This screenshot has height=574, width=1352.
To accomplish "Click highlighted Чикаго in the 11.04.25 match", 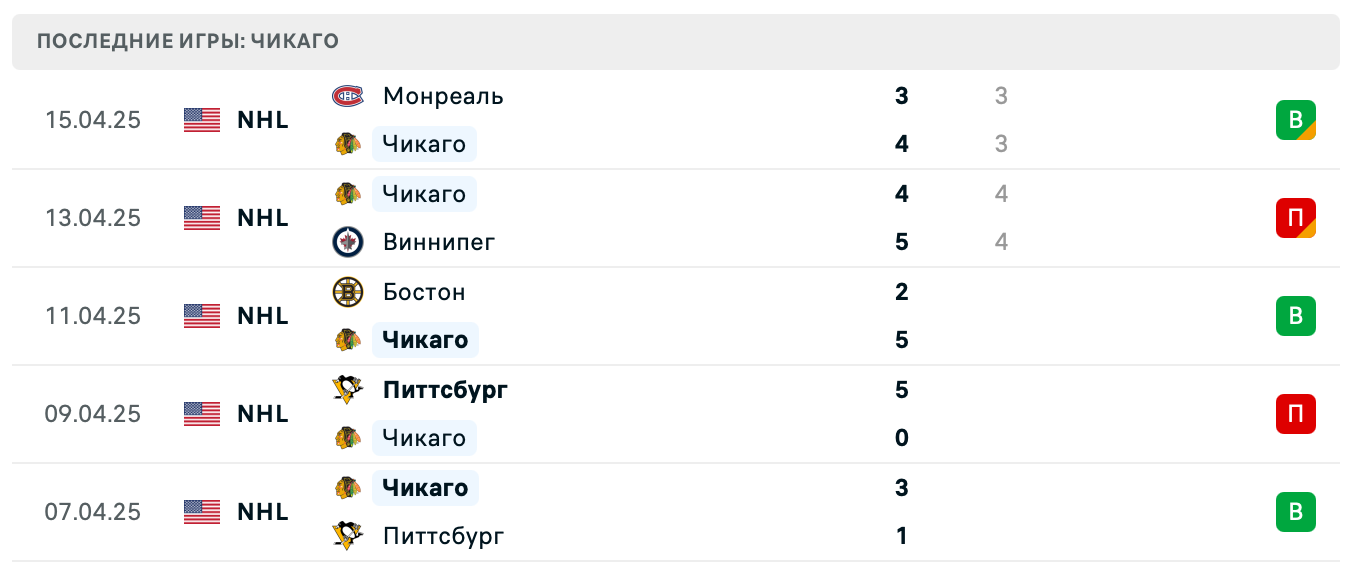I will click(425, 340).
